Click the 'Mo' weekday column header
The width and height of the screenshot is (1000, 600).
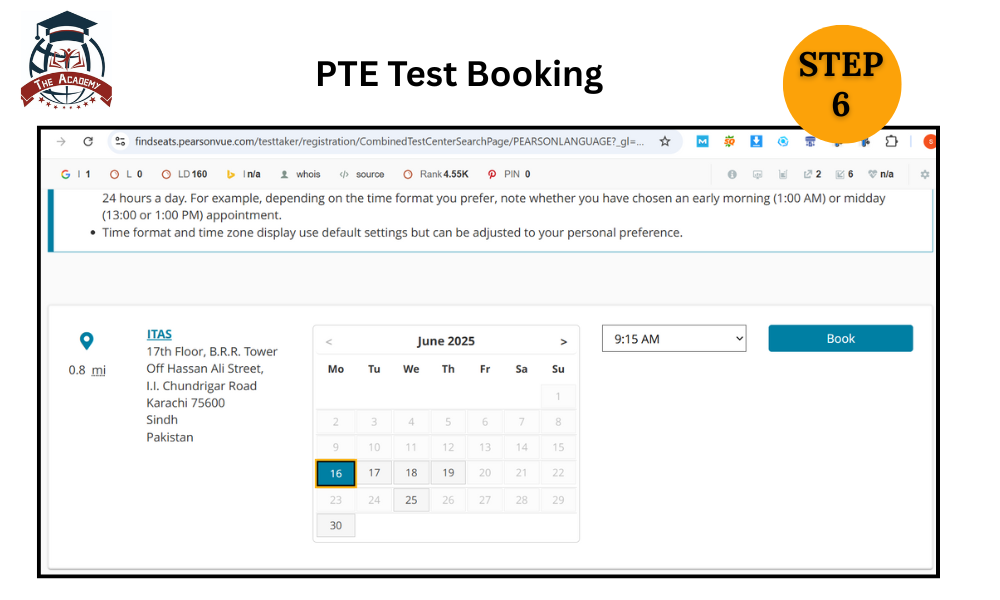(x=336, y=369)
